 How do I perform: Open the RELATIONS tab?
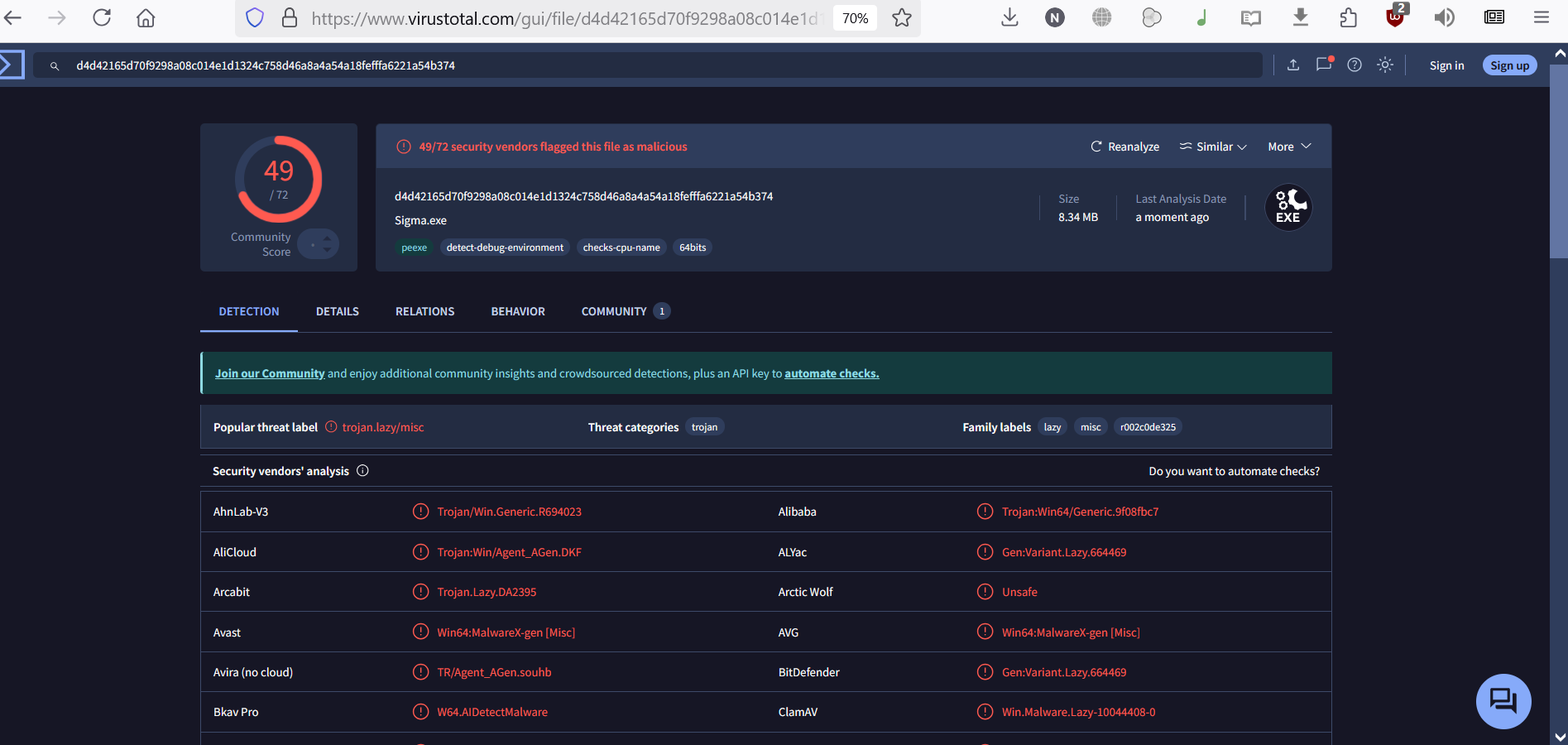tap(425, 311)
